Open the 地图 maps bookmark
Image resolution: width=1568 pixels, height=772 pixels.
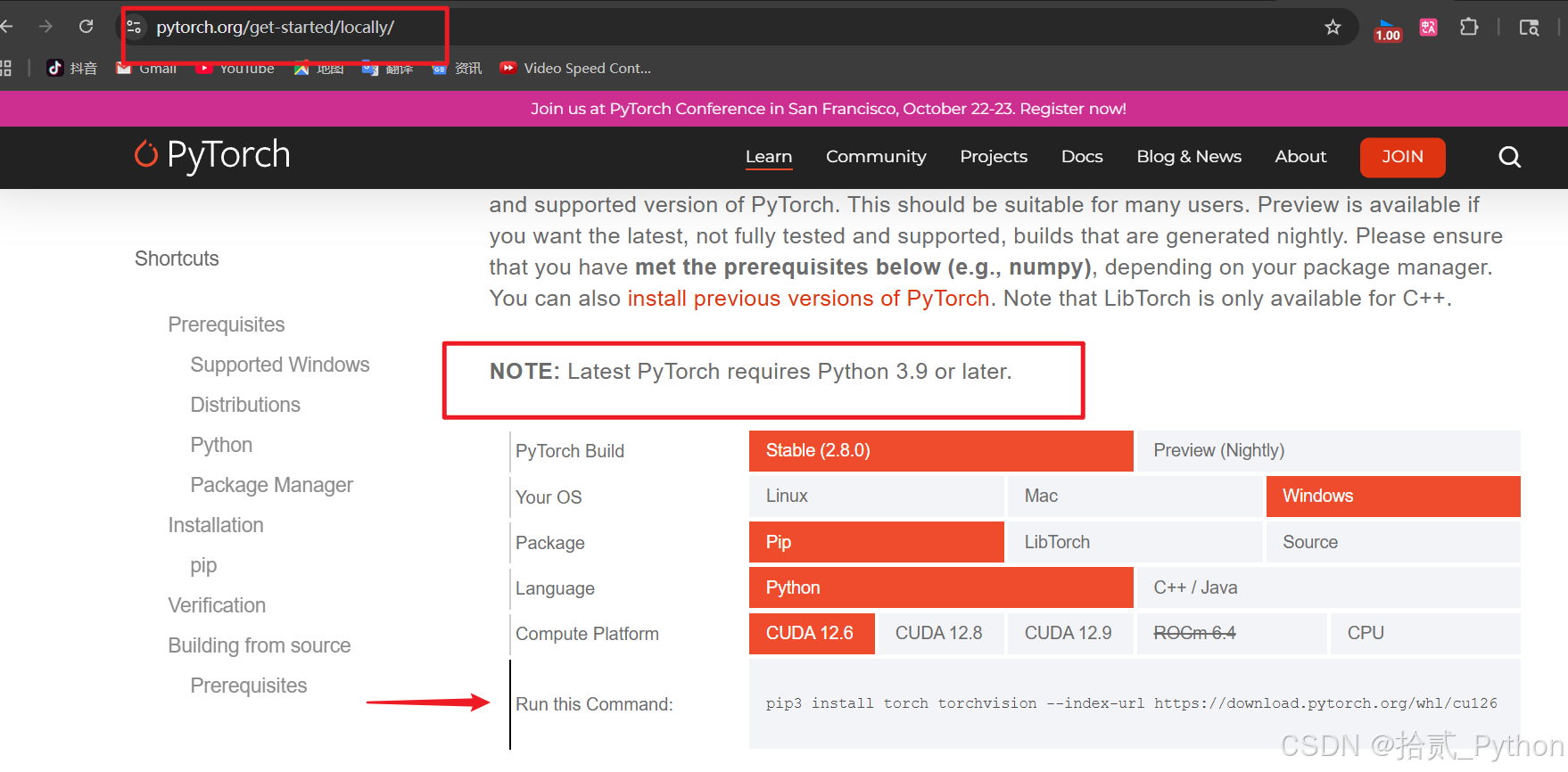click(x=318, y=68)
